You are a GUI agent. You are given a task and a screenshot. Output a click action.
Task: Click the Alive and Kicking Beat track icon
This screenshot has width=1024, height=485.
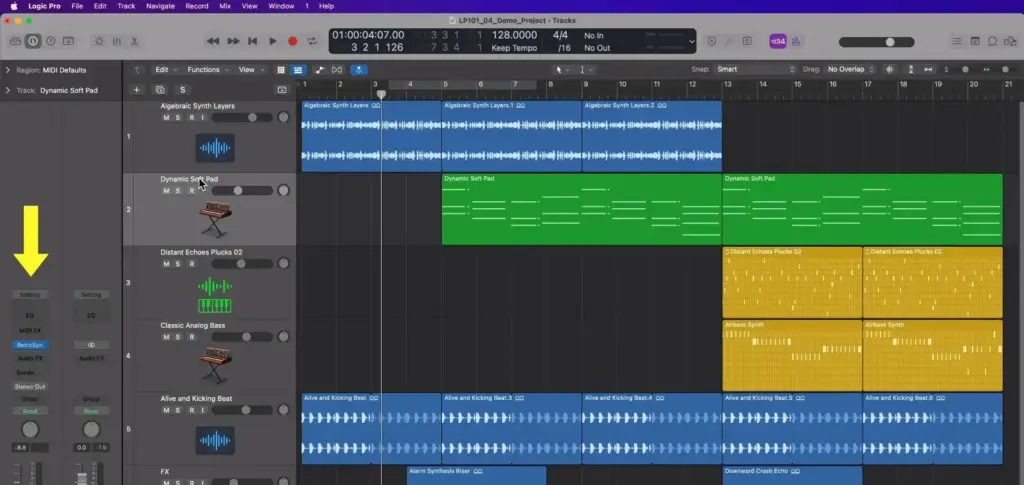click(215, 441)
